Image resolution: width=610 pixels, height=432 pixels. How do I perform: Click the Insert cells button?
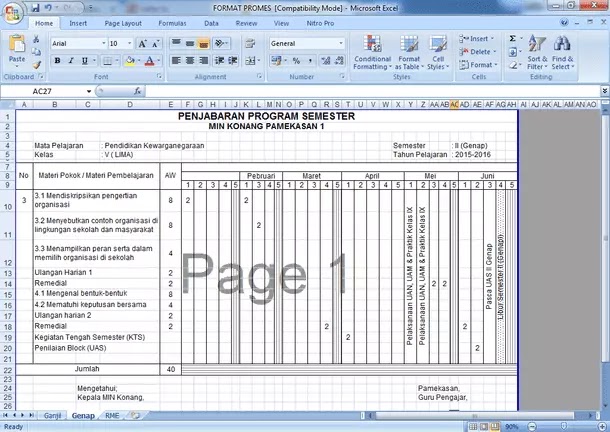click(x=477, y=39)
